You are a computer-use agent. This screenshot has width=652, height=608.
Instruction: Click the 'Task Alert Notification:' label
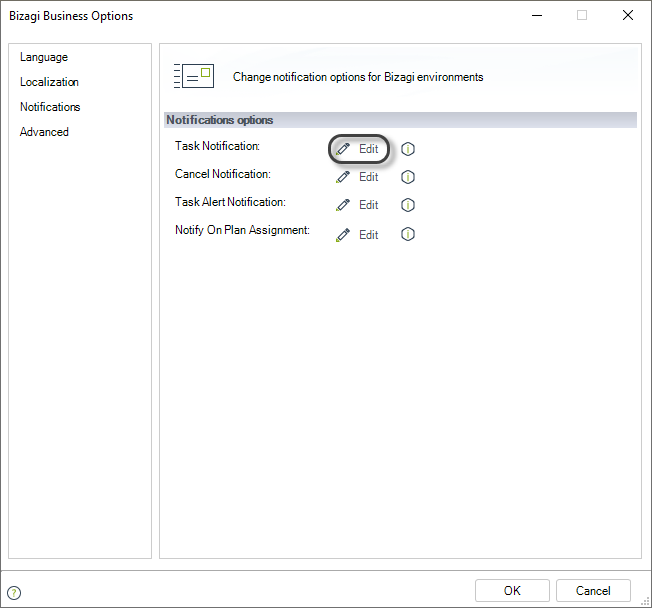(230, 202)
